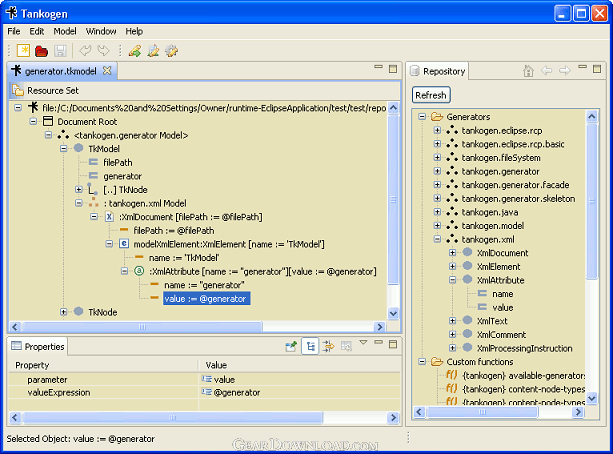
Task: Click the Properties pin to selection icon
Action: (x=291, y=346)
